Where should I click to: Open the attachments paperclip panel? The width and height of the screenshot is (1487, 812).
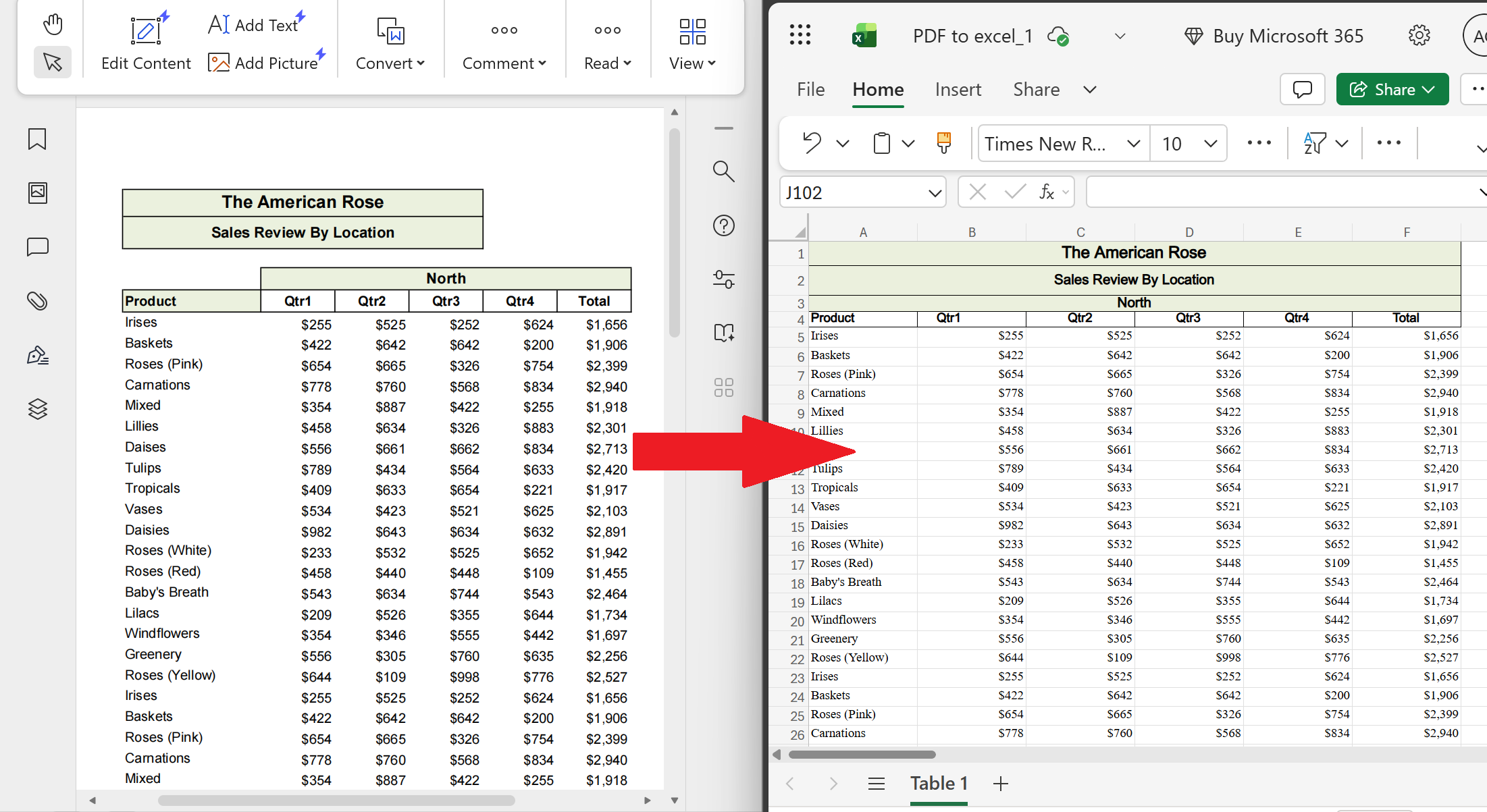pyautogui.click(x=37, y=301)
